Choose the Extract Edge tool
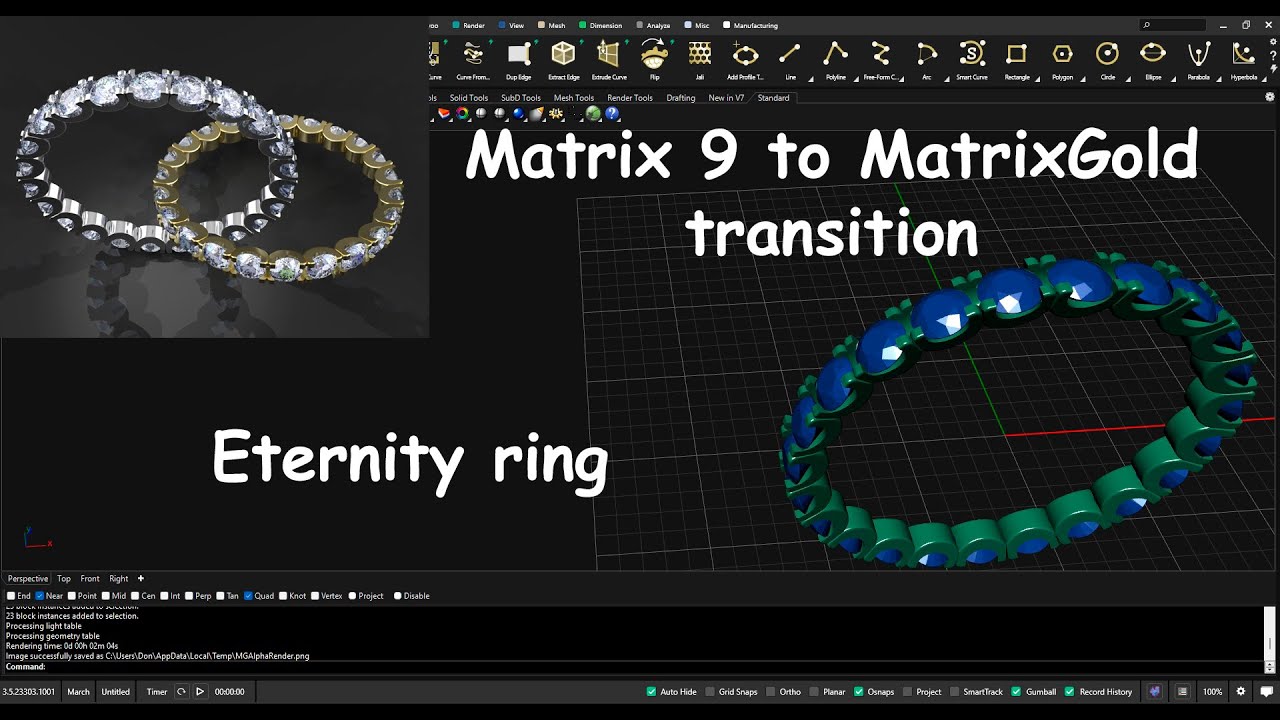1280x720 pixels. [x=564, y=54]
